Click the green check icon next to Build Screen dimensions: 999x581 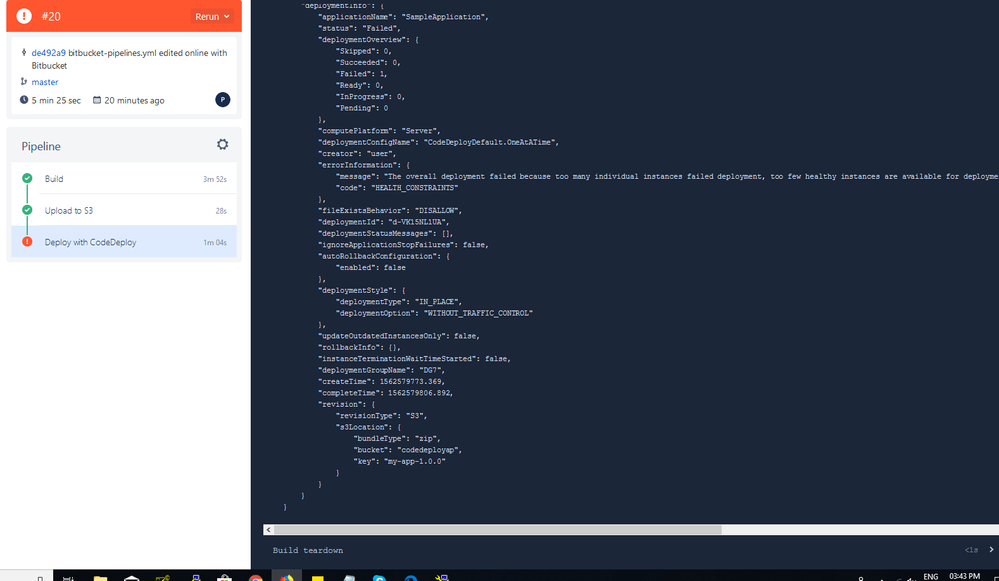point(27,178)
